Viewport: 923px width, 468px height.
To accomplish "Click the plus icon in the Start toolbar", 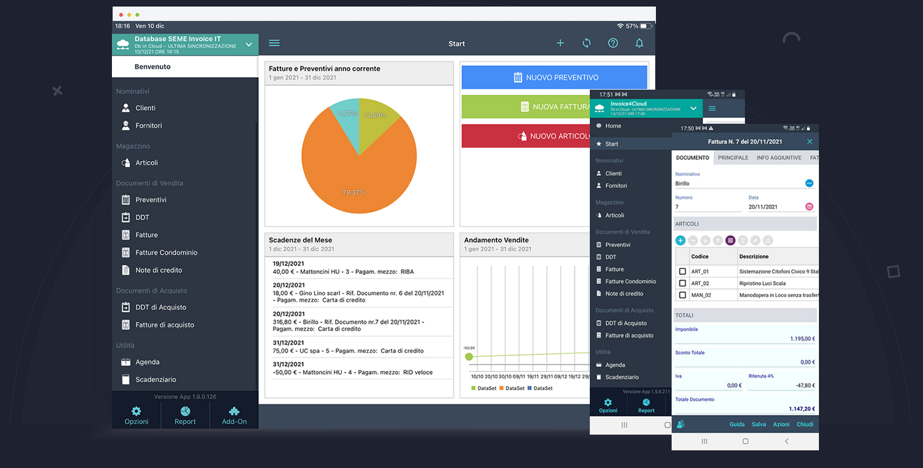I will (x=560, y=43).
